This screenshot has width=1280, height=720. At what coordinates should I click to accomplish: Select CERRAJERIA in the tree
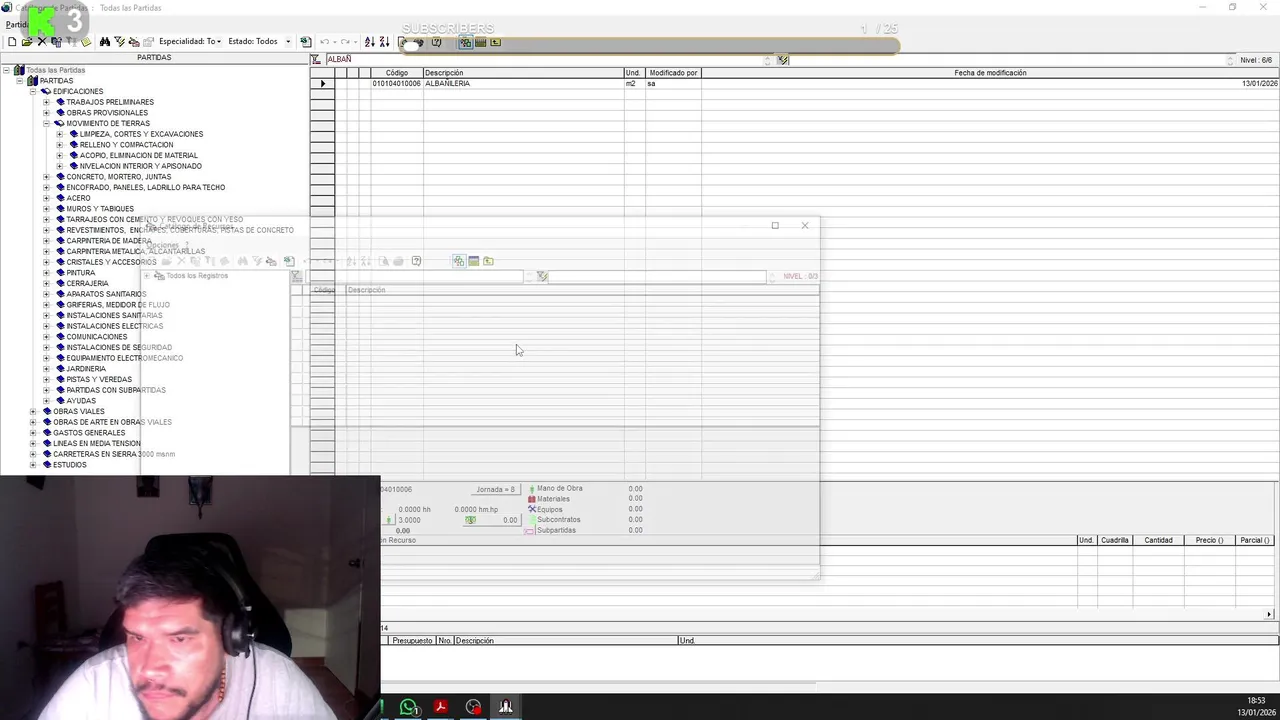[x=87, y=283]
